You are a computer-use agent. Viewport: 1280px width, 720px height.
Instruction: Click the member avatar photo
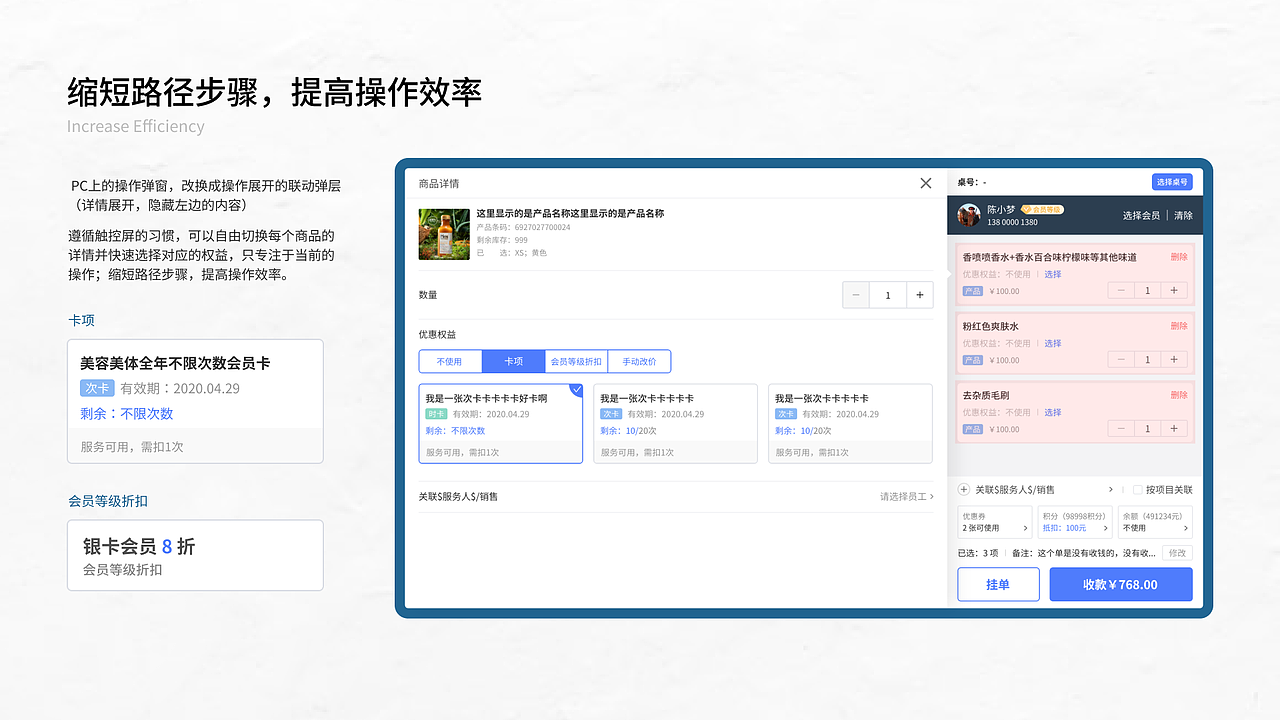click(x=967, y=214)
